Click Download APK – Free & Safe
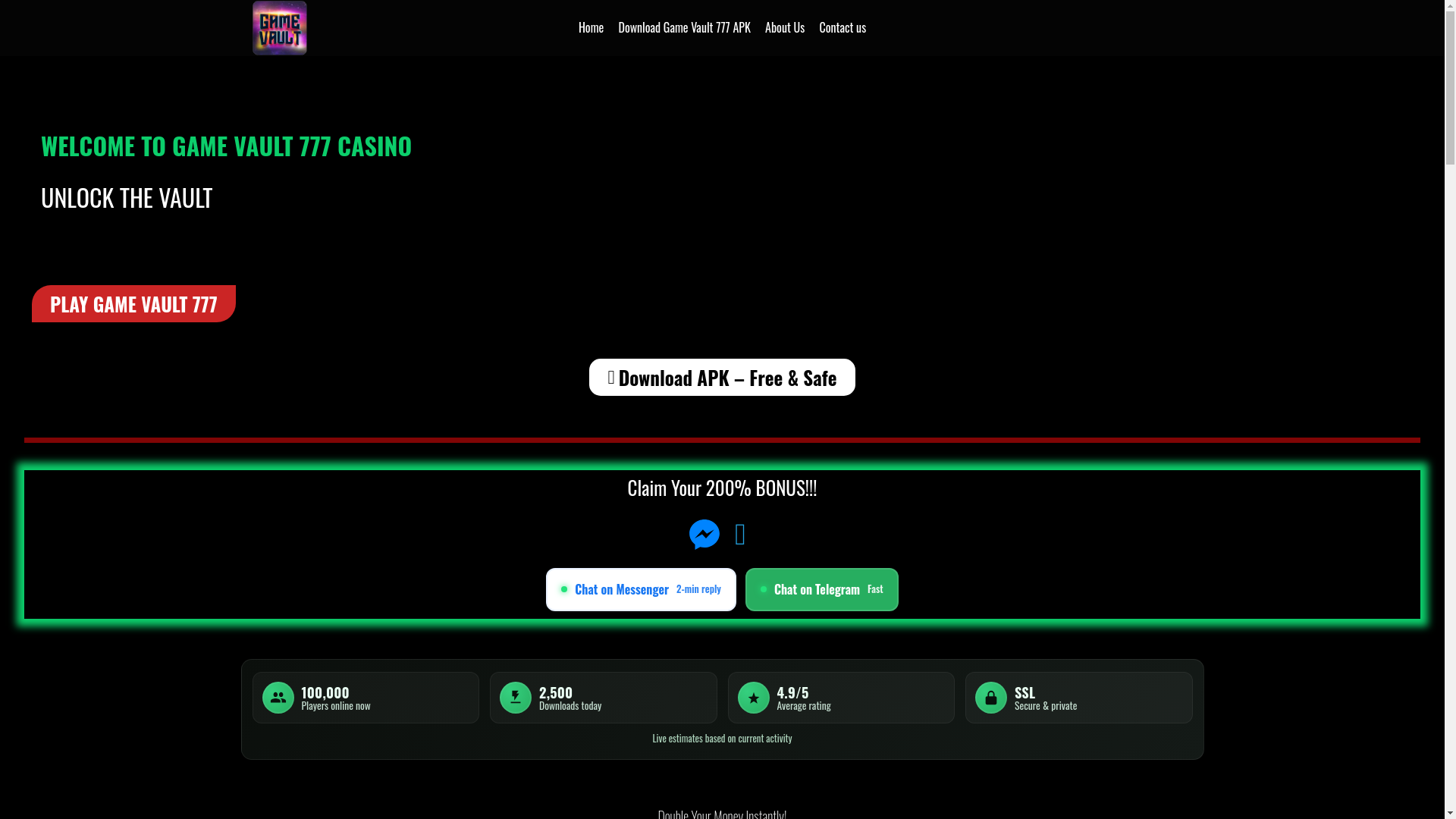The image size is (1456, 819). 722,378
